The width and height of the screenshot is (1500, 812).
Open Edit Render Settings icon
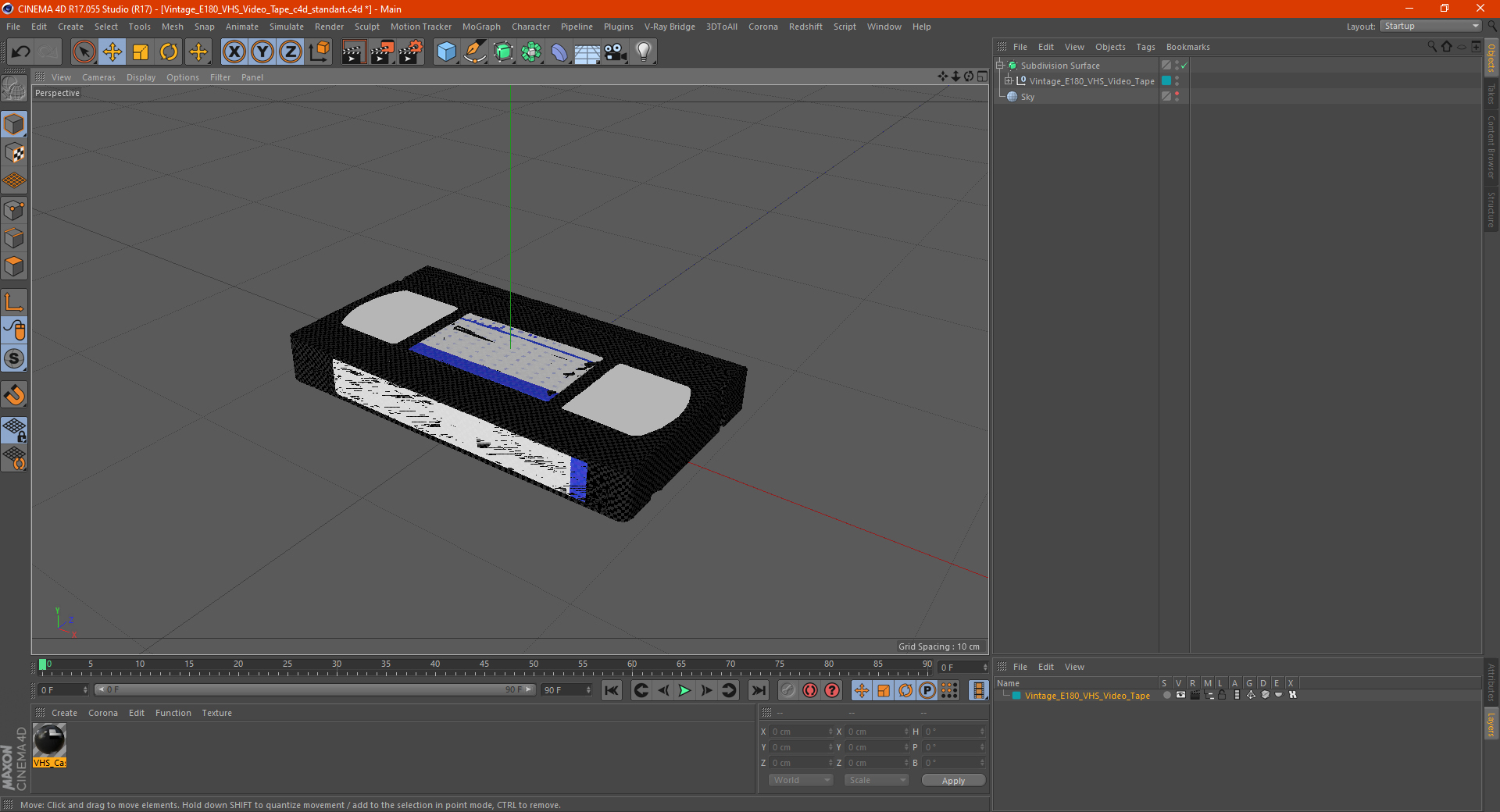tap(411, 52)
